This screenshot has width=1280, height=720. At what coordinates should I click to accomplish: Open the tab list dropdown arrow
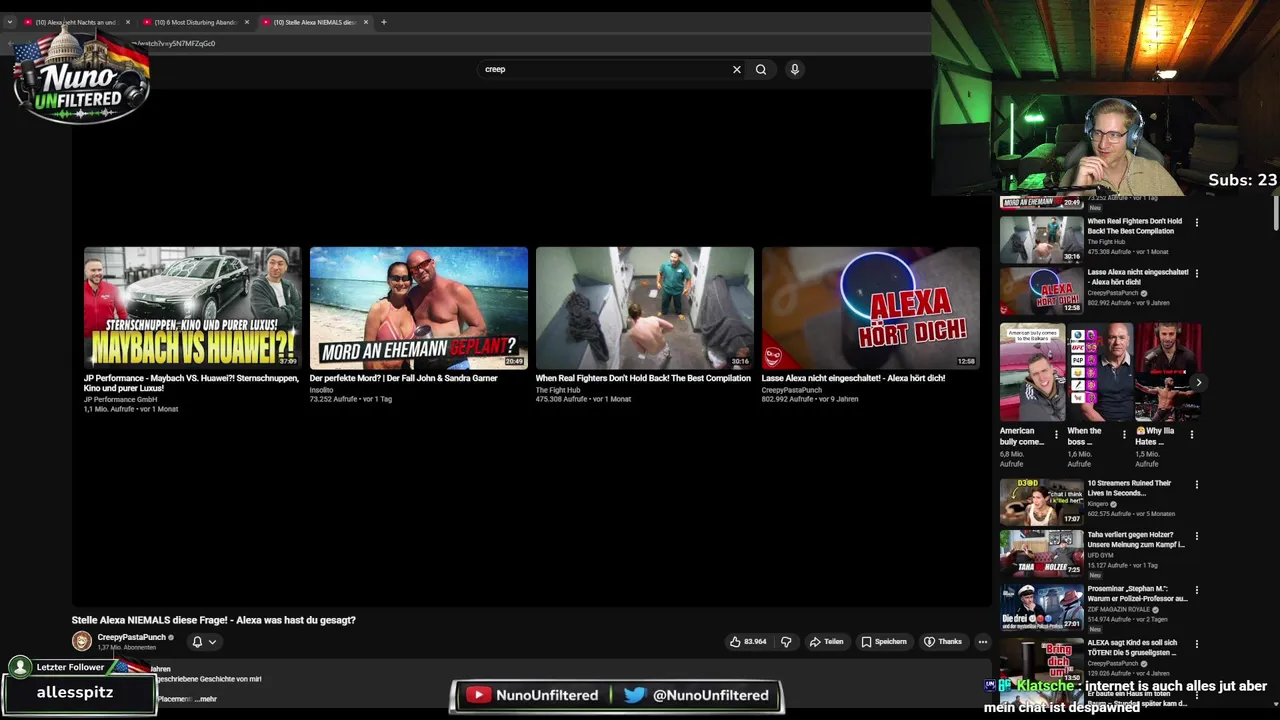coord(9,22)
